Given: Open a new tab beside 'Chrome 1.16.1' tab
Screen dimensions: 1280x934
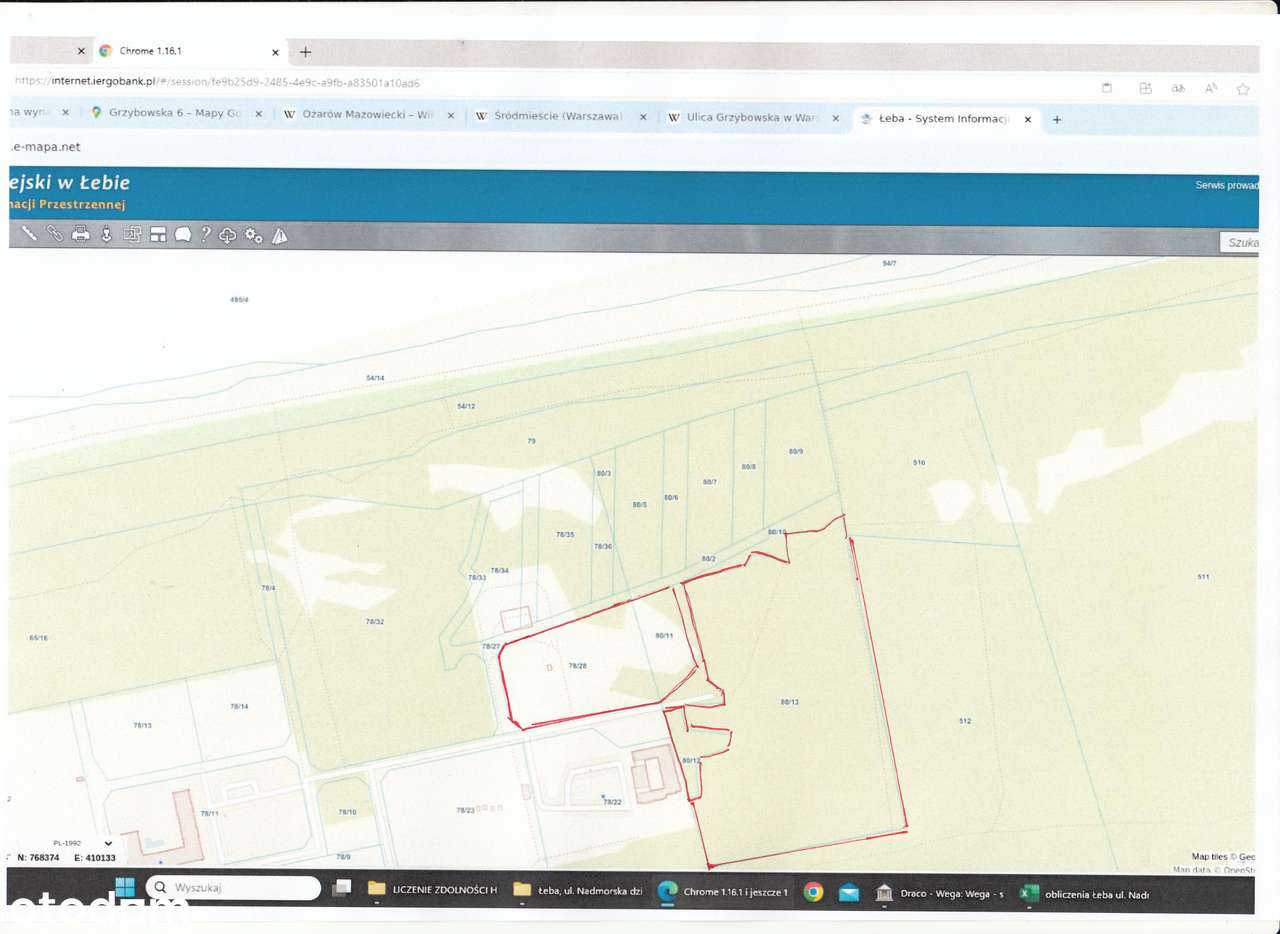Looking at the screenshot, I should tap(306, 52).
